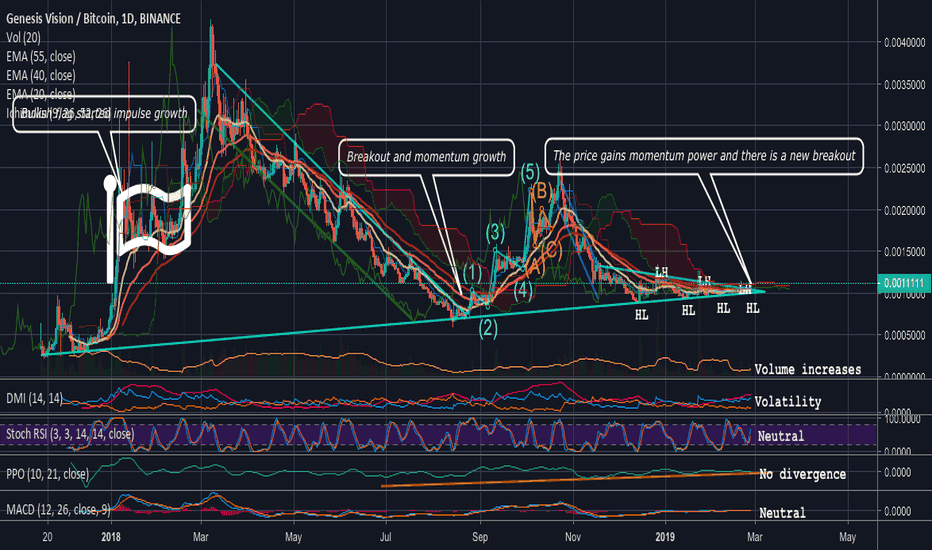Select the new breakout momentum power callout
This screenshot has height=550, width=932.
point(704,156)
